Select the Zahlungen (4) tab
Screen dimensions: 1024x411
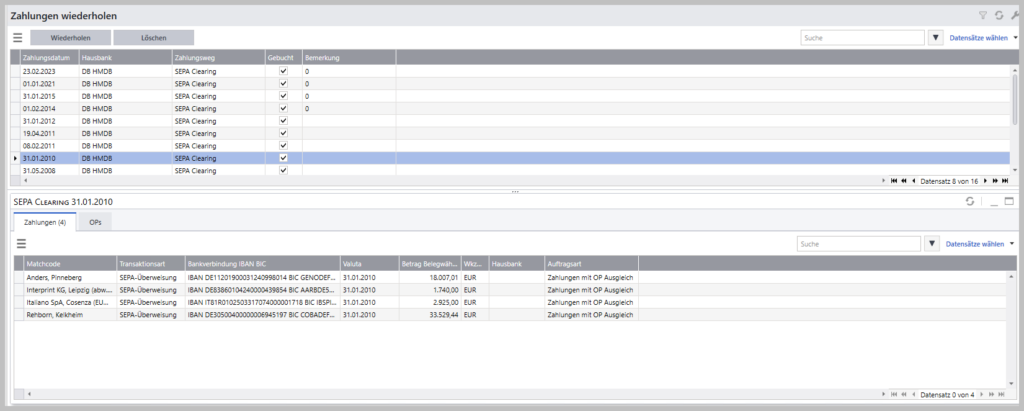[x=45, y=223]
